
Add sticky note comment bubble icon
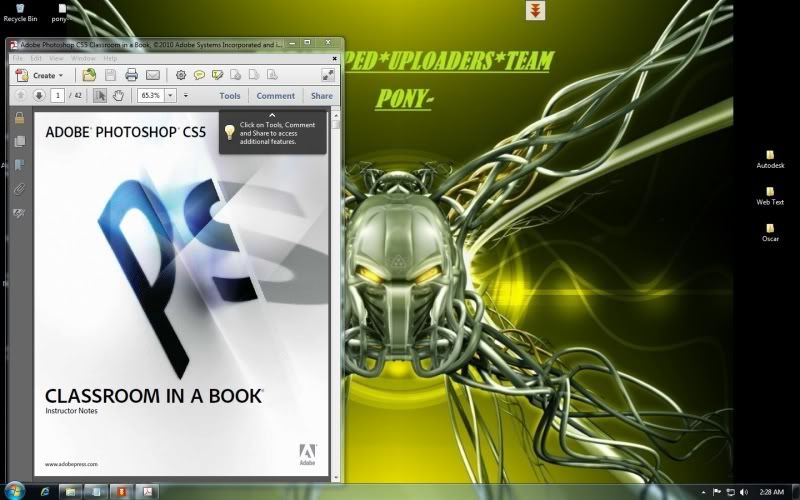point(199,76)
